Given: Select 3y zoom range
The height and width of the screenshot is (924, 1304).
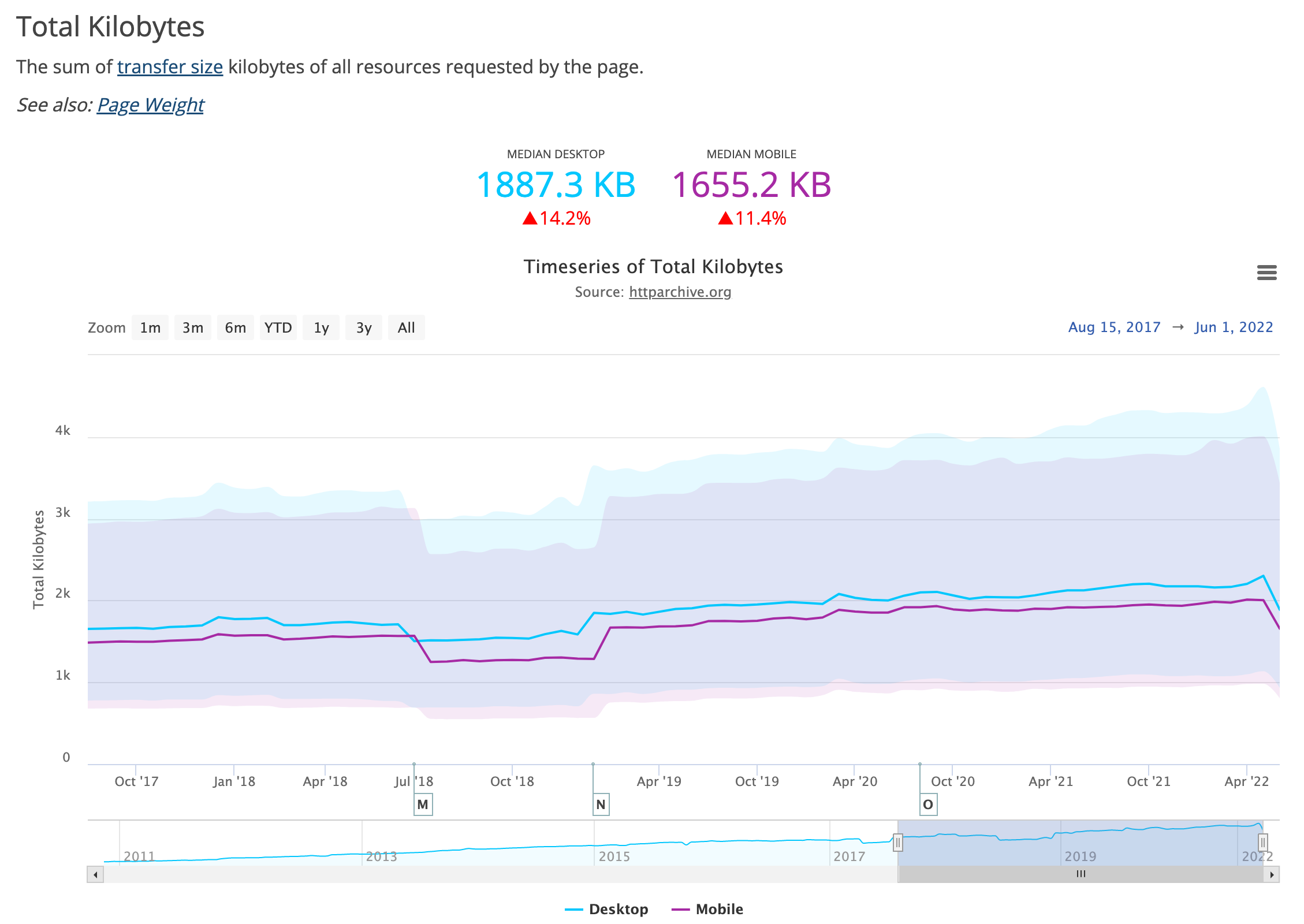Looking at the screenshot, I should pyautogui.click(x=364, y=327).
